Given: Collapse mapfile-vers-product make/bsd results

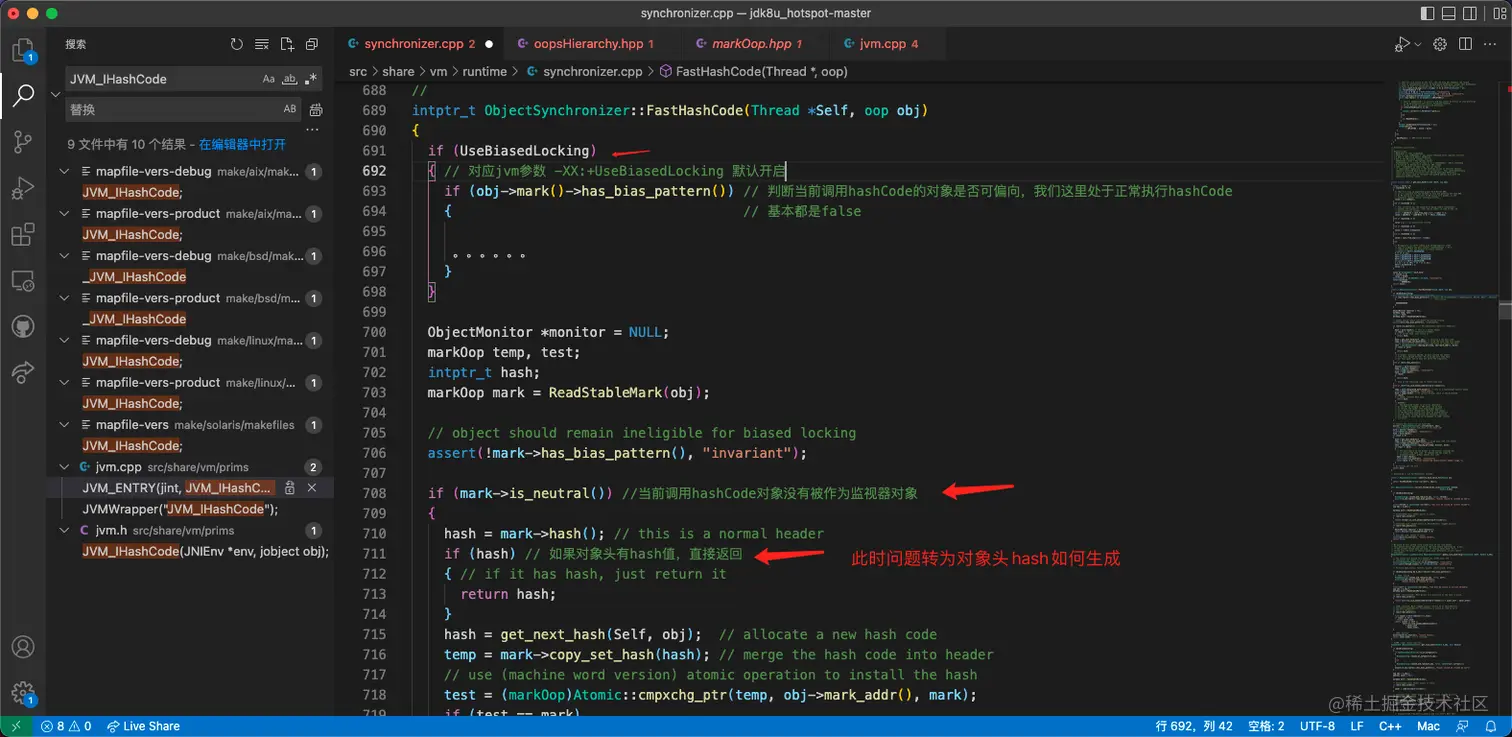Looking at the screenshot, I should (65, 298).
